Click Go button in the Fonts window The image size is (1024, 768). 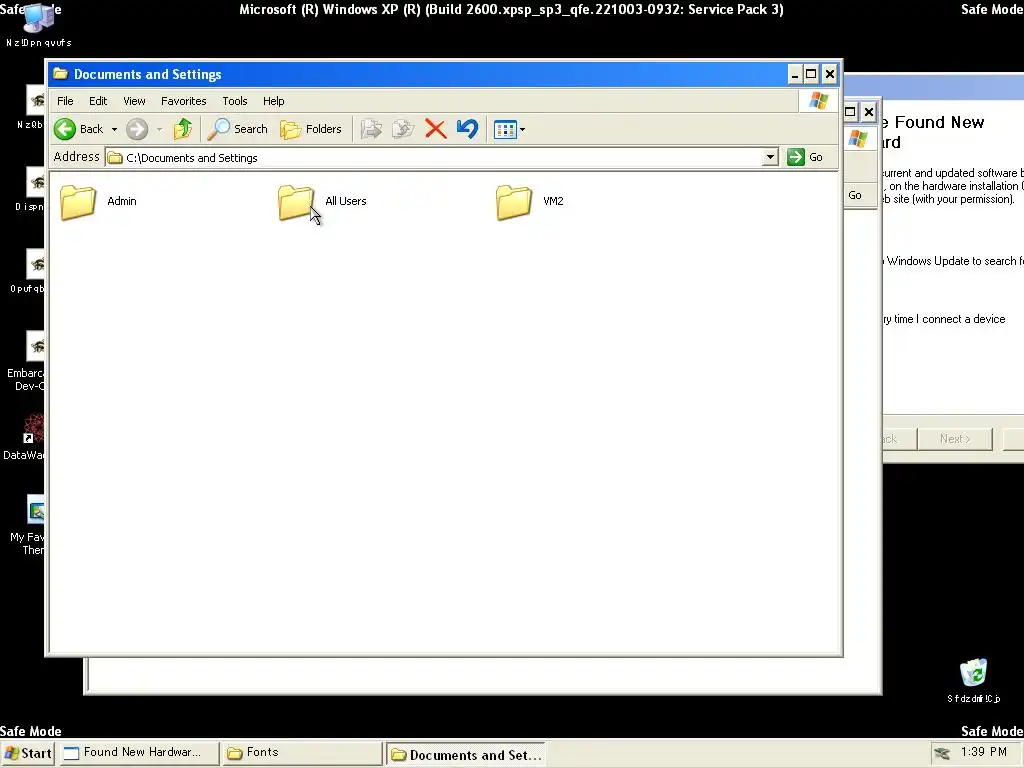click(x=855, y=195)
